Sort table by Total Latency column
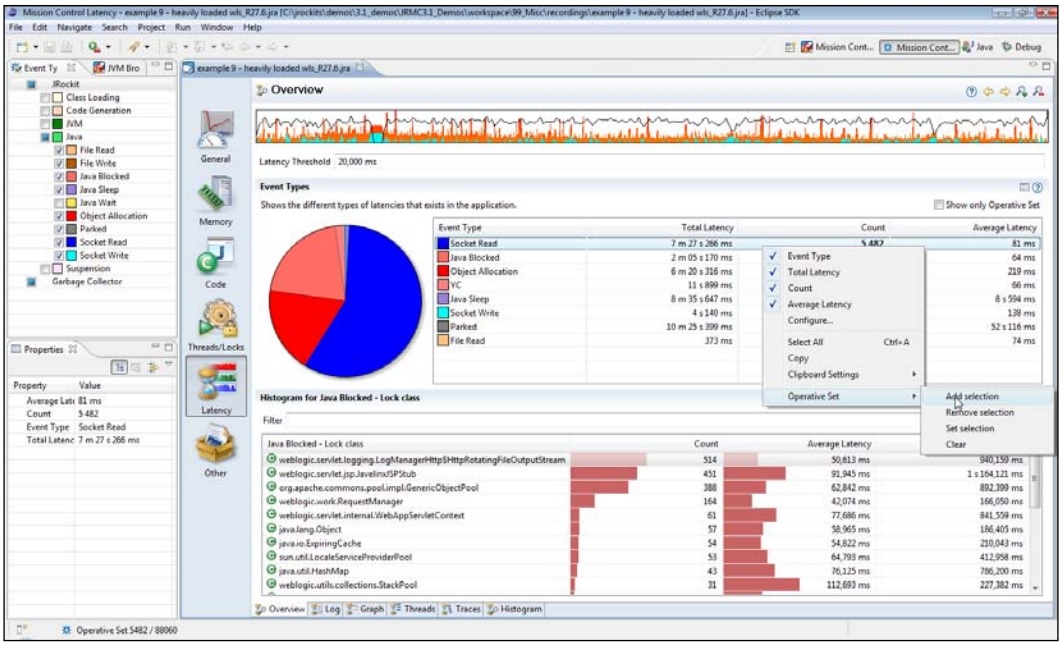This screenshot has width=1062, height=645. click(707, 228)
